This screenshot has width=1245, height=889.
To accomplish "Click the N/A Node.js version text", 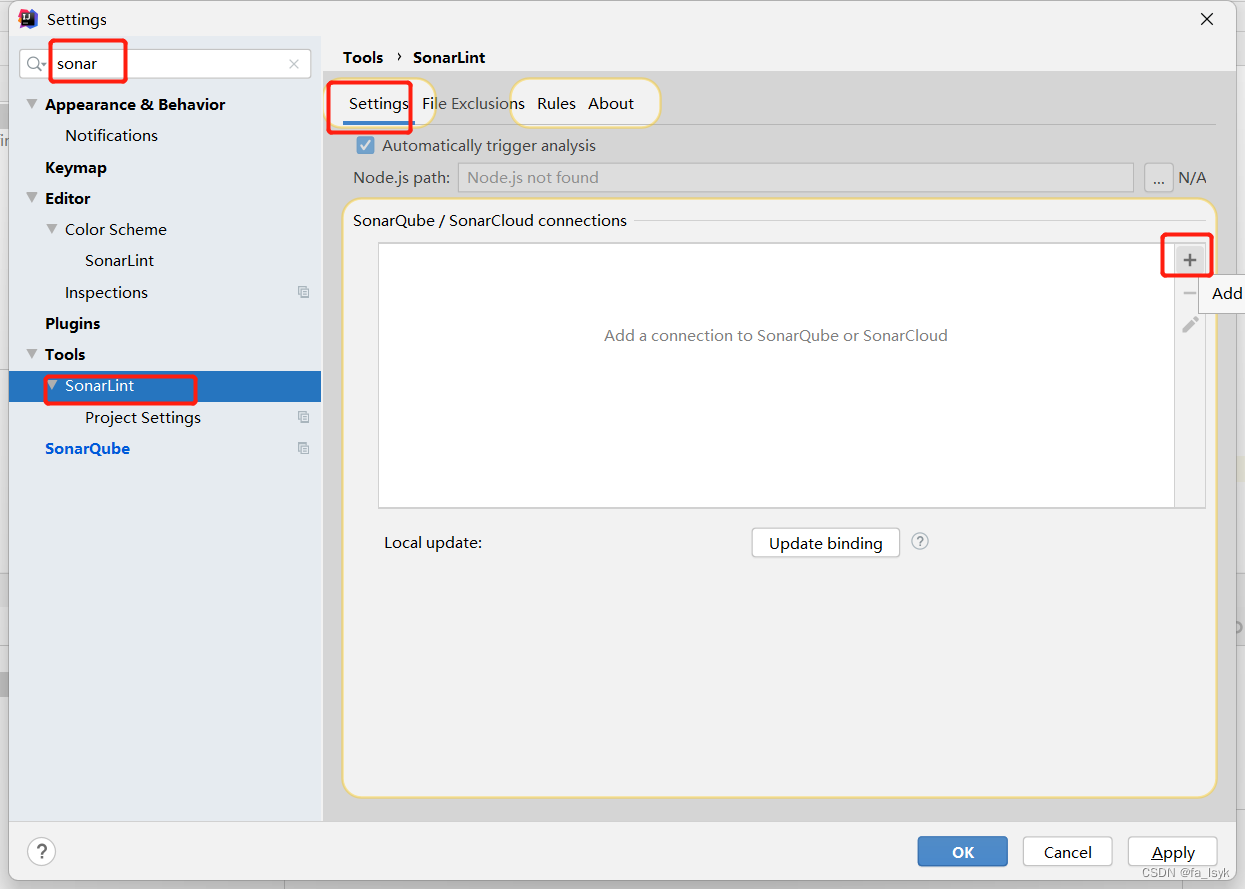I will click(1192, 178).
